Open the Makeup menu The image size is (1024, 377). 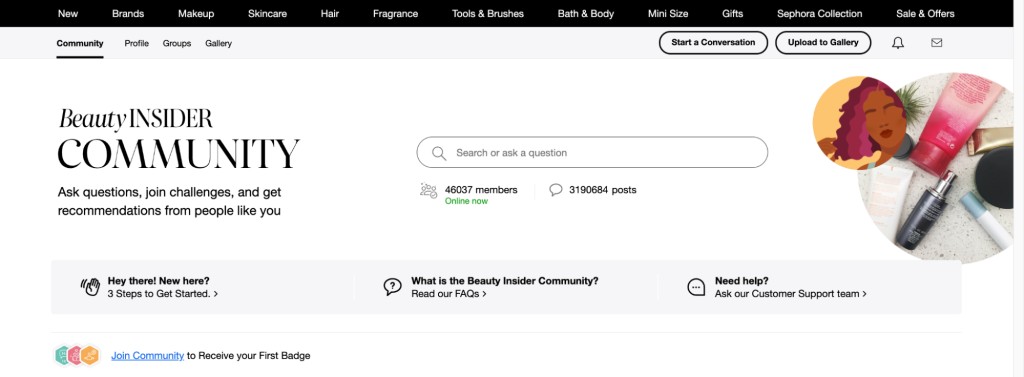pos(196,14)
